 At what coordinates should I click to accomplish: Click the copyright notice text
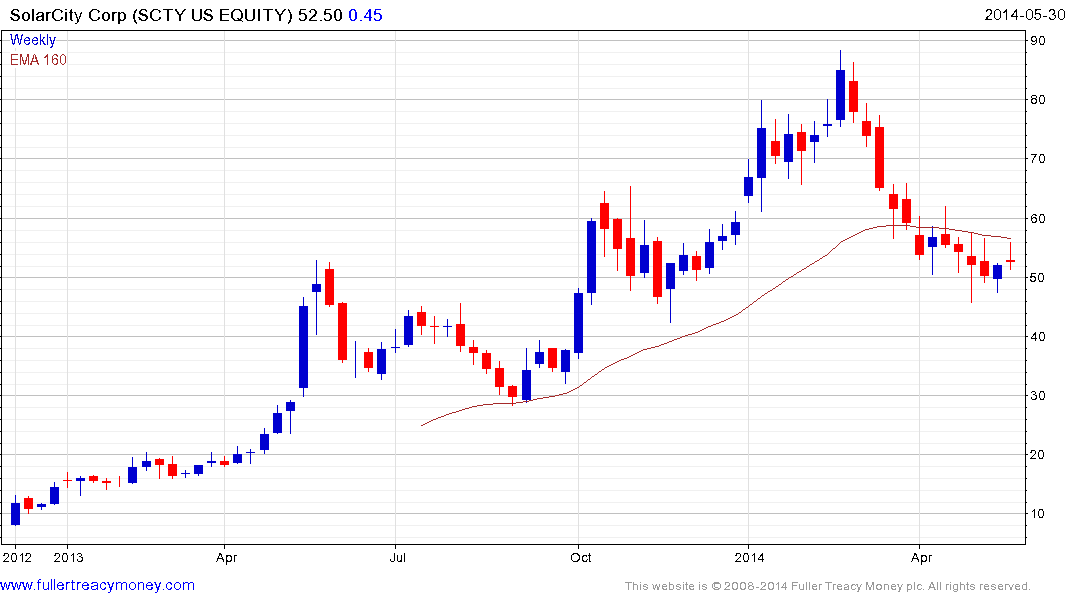click(828, 586)
